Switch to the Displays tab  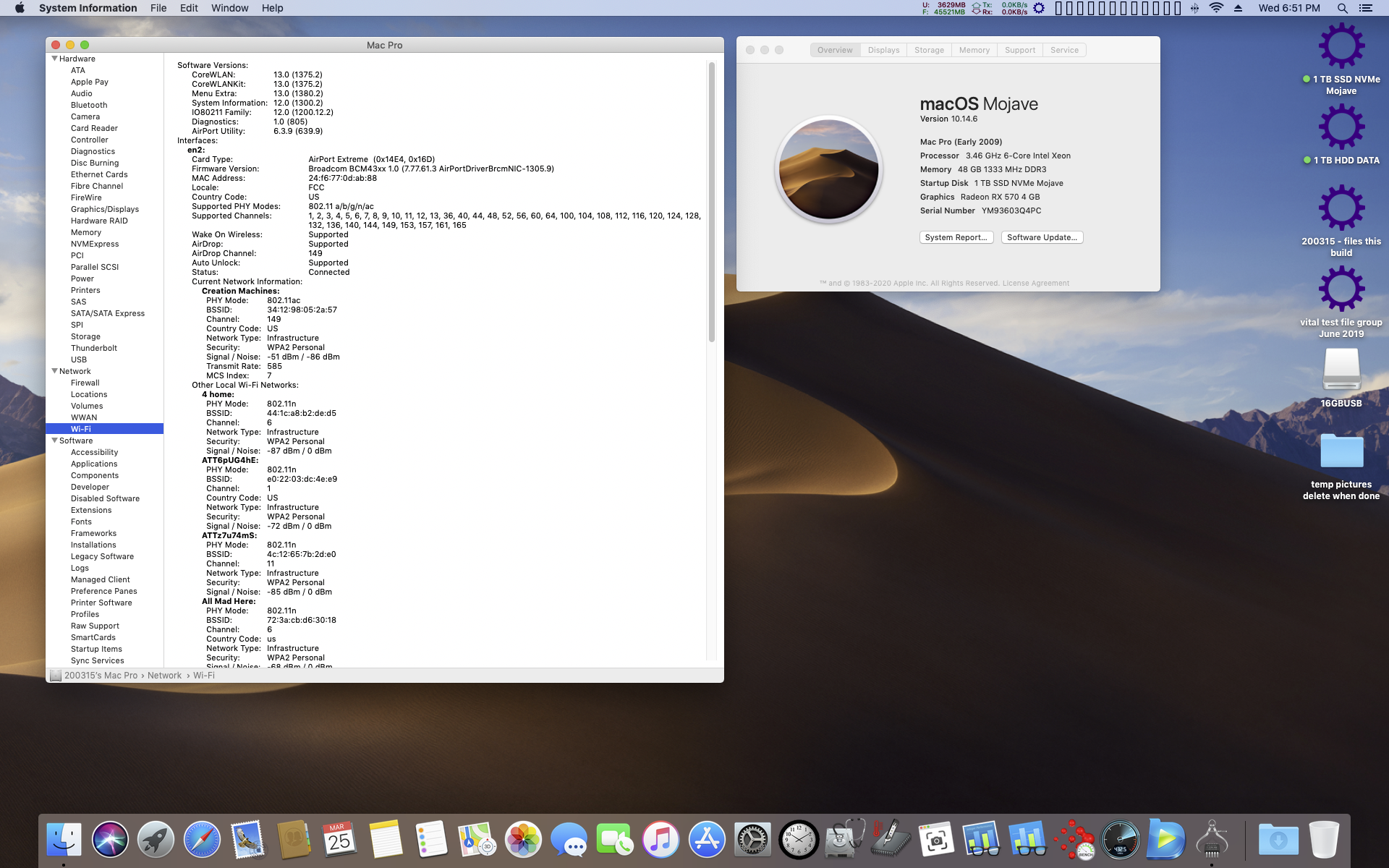point(883,50)
